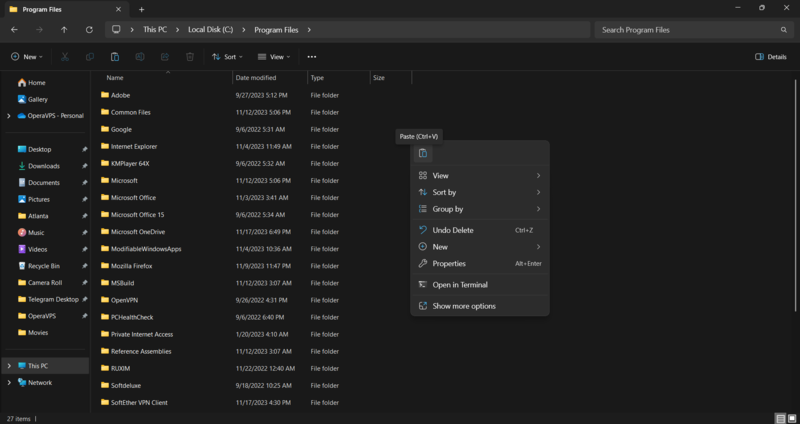Viewport: 800px width, 424px height.
Task: Open the View dropdown in toolbar
Action: point(272,57)
